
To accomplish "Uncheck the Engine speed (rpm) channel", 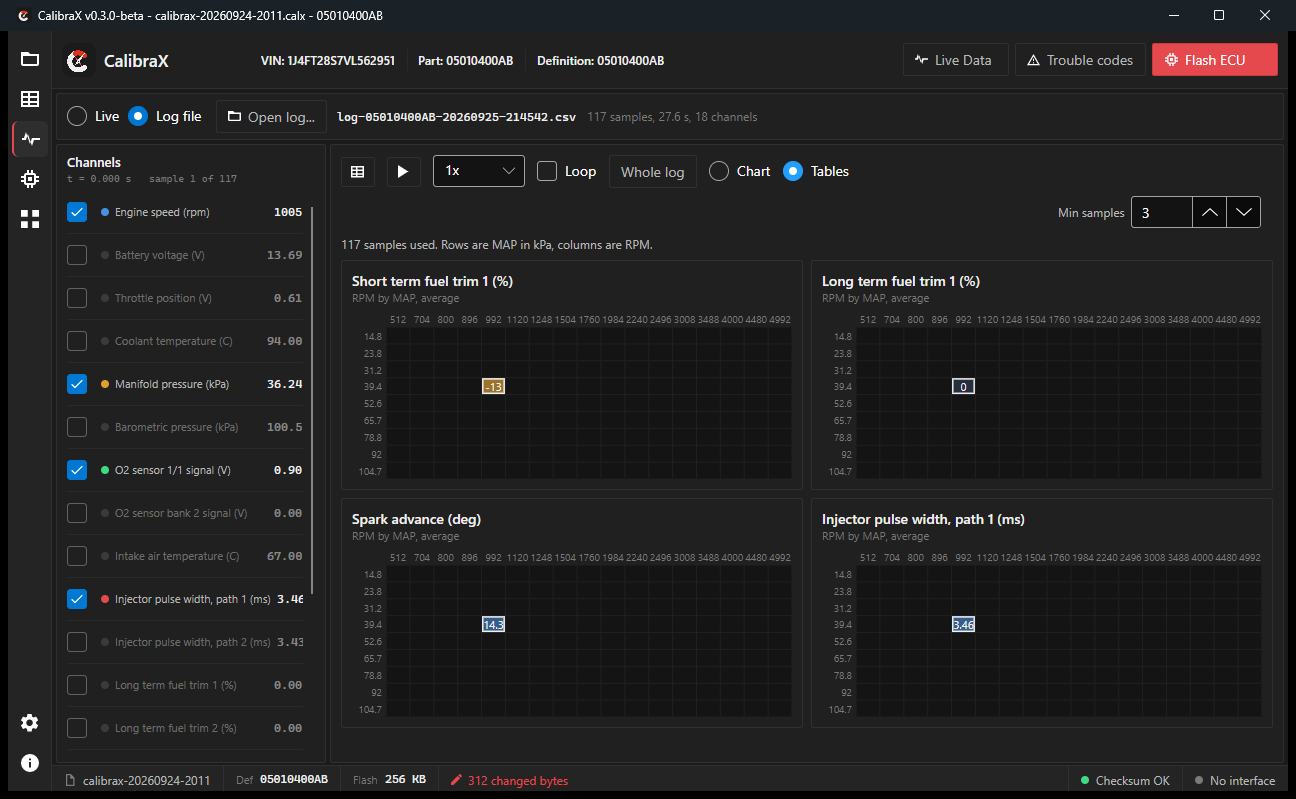I will tap(77, 212).
